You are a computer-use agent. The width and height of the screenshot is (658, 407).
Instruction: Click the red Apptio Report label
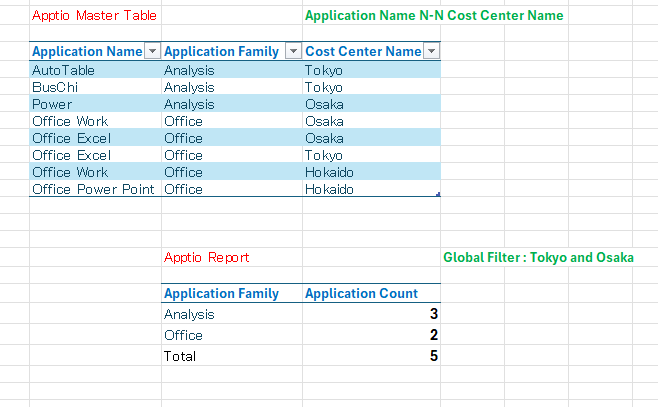point(206,258)
